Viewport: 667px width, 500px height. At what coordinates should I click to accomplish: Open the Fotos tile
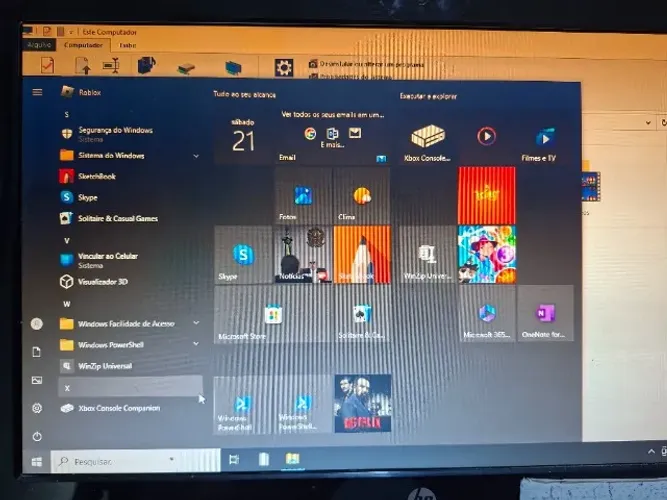303,195
